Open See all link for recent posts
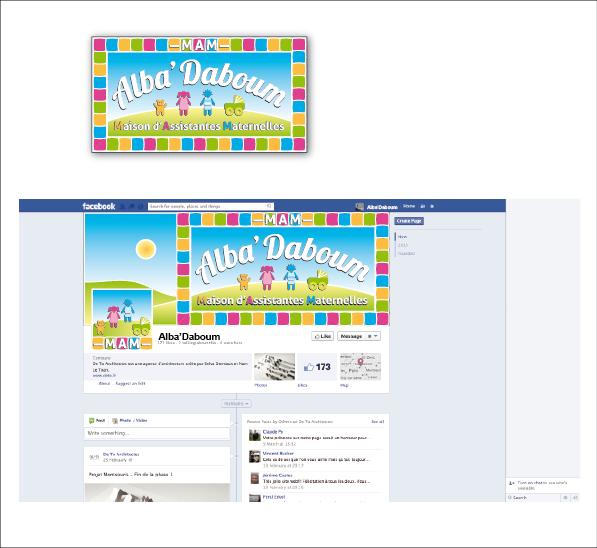The image size is (597, 548). tap(378, 422)
